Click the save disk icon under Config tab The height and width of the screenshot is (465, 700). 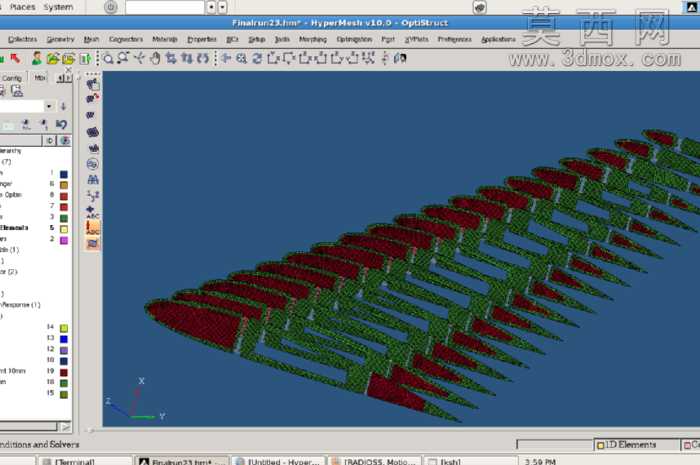click(17, 91)
